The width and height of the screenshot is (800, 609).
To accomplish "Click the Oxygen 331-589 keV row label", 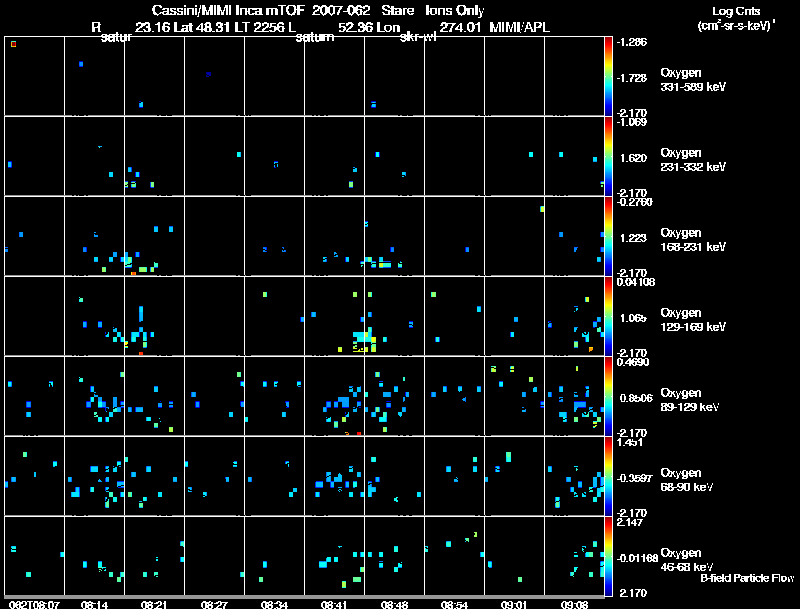I will coord(693,80).
